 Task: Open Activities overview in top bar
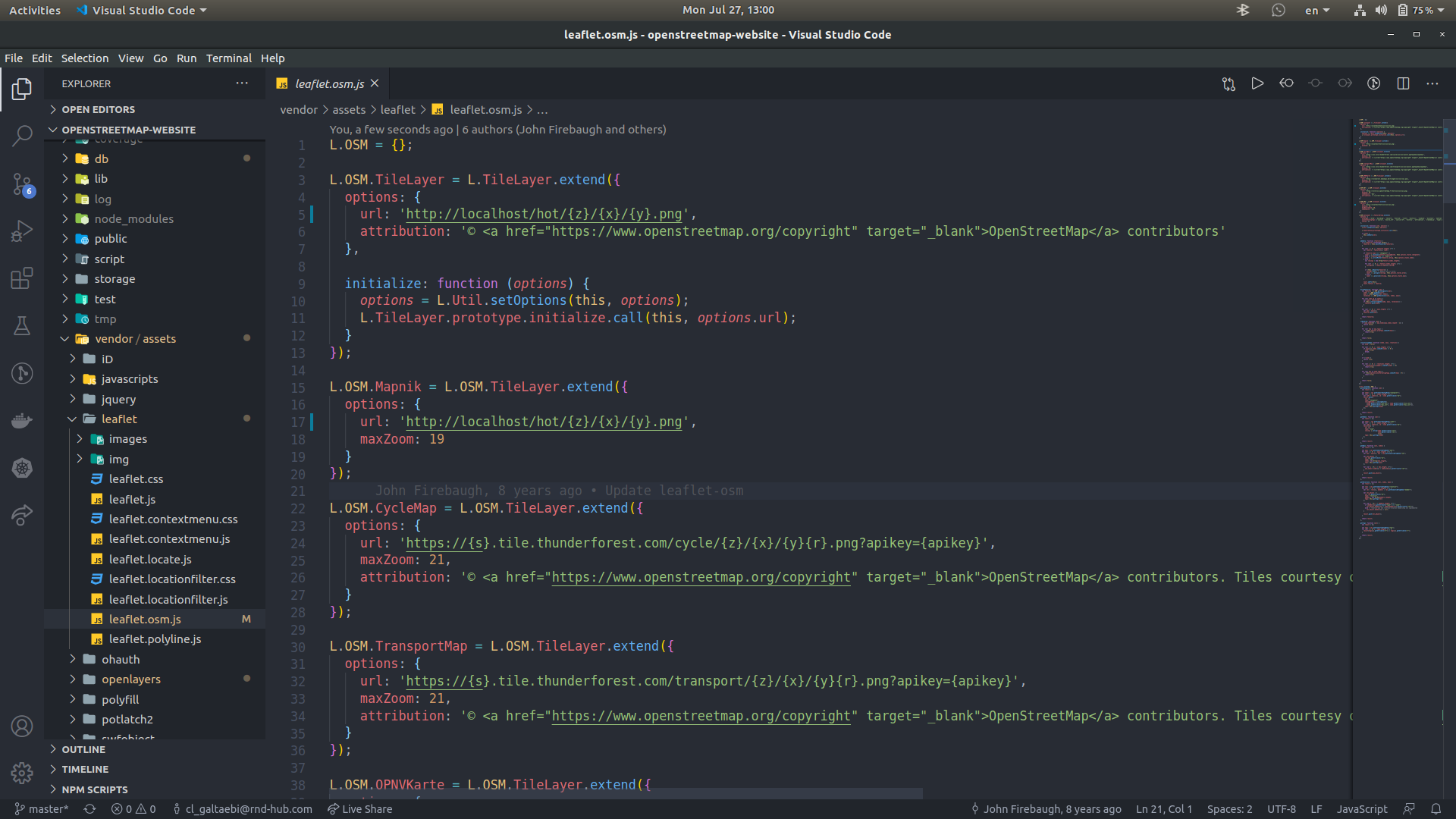[x=35, y=10]
